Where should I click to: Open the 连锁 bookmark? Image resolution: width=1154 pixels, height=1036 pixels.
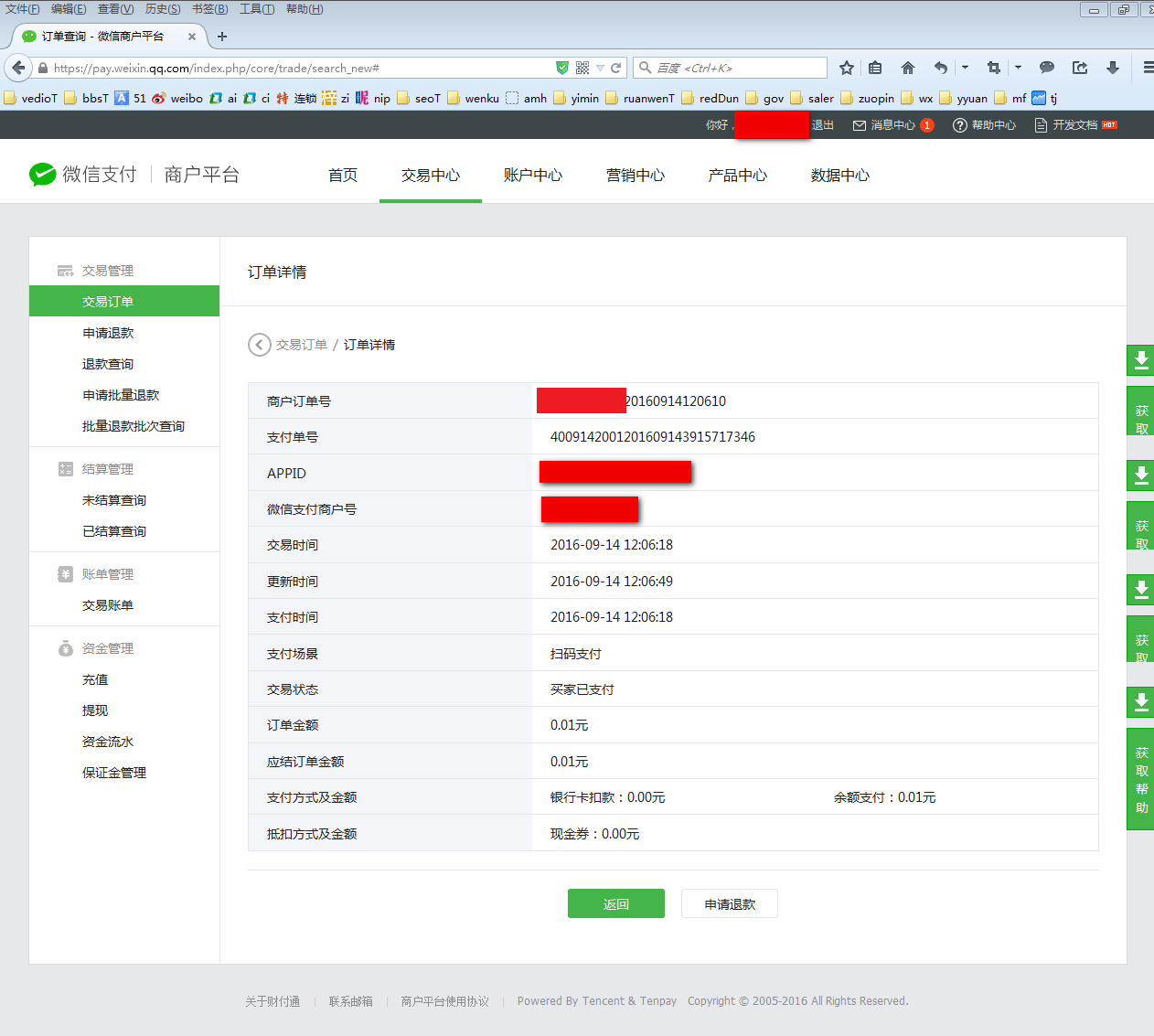(x=296, y=98)
